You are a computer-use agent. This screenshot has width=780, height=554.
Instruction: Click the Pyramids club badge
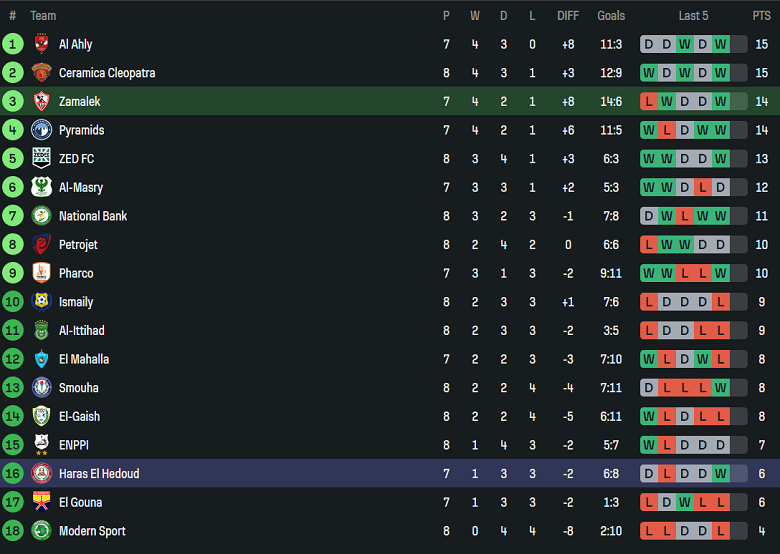click(x=41, y=130)
